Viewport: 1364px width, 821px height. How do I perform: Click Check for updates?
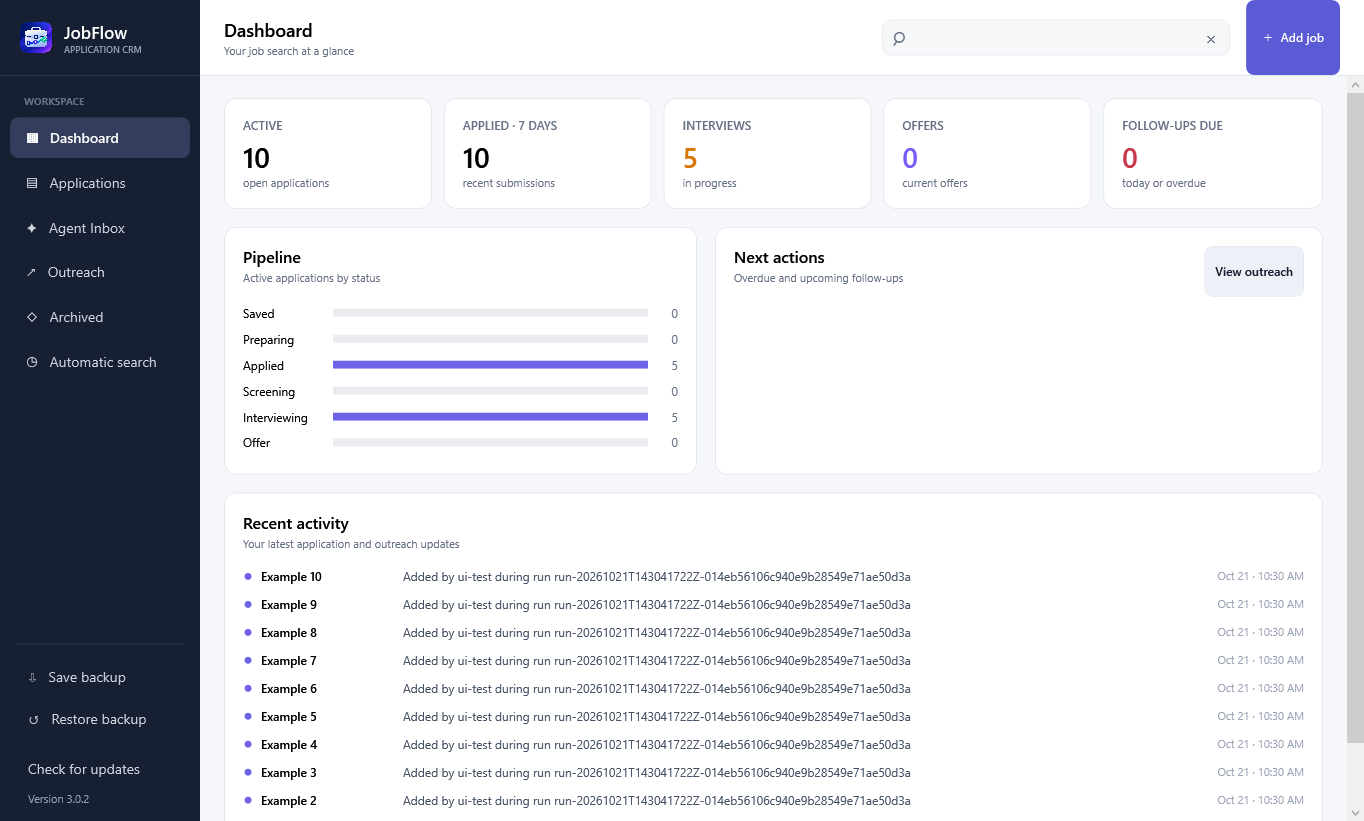[84, 769]
